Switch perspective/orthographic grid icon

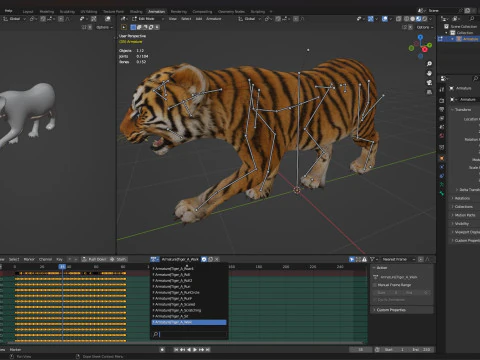click(x=429, y=92)
